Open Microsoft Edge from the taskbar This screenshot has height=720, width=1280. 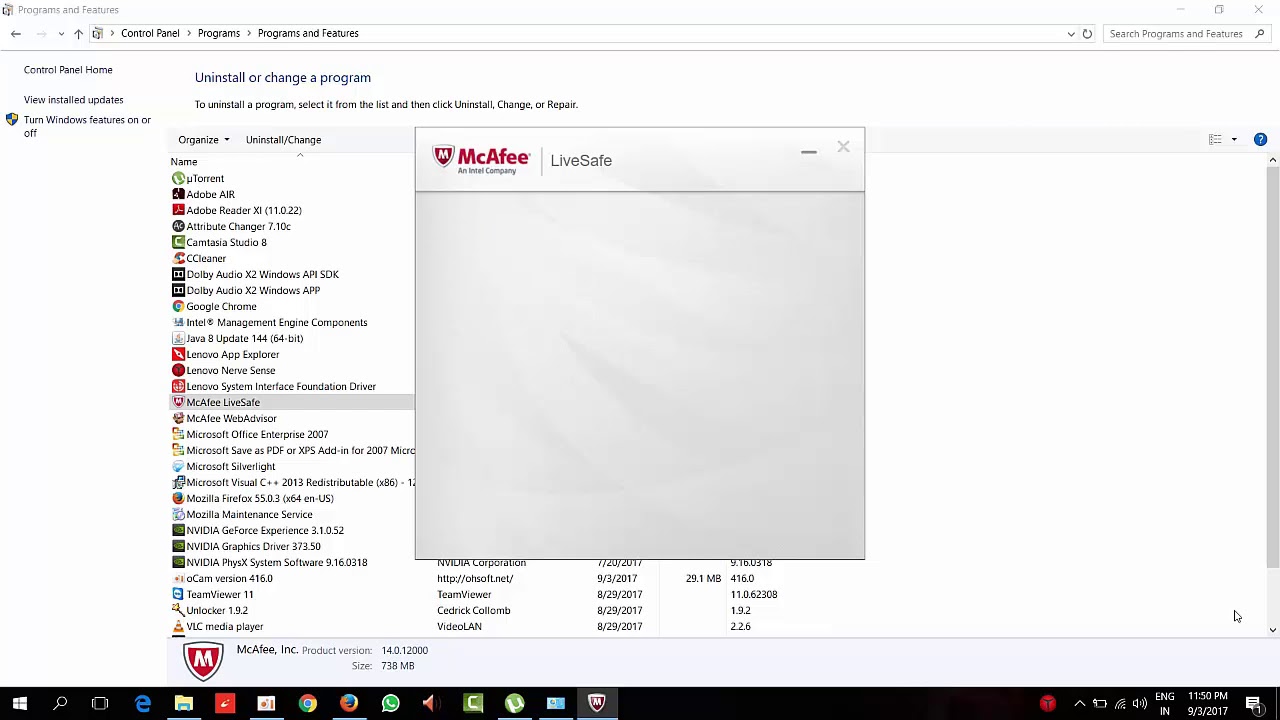pyautogui.click(x=142, y=703)
